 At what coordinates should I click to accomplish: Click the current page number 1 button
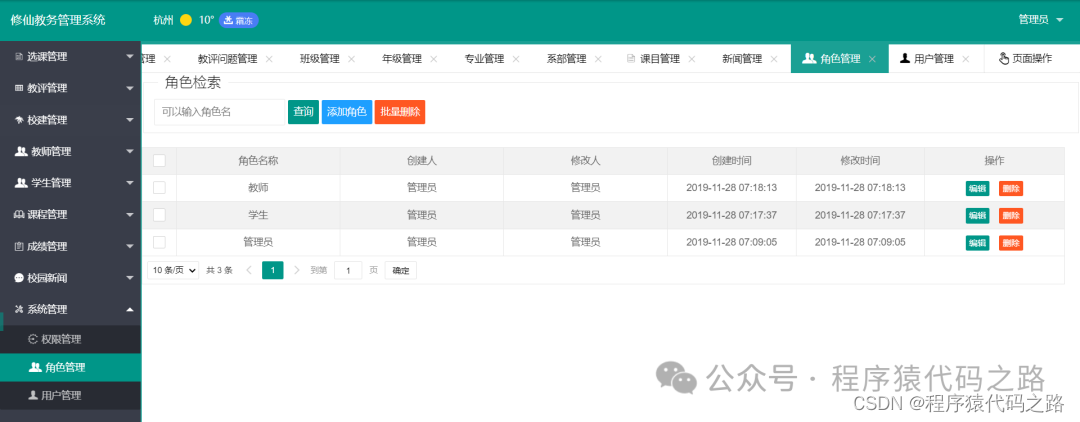[273, 271]
